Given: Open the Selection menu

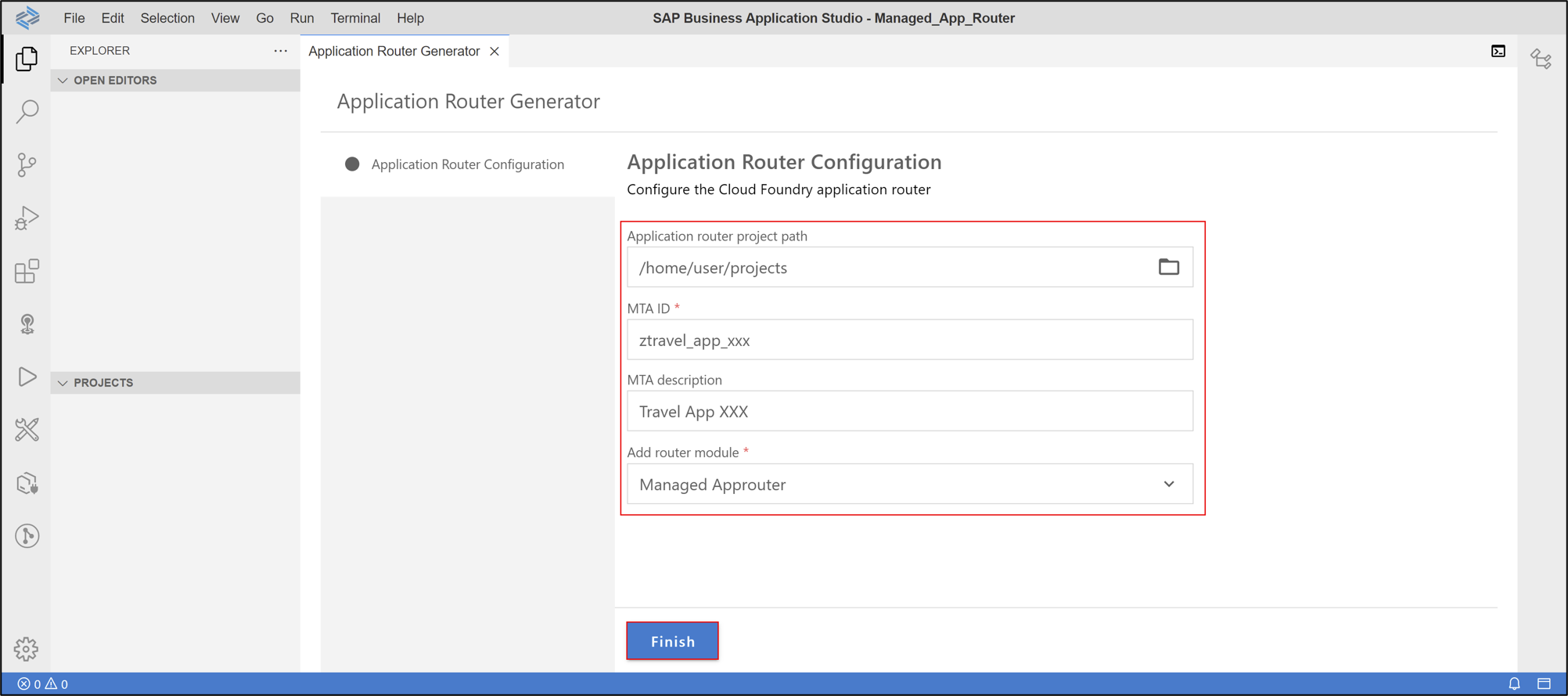Looking at the screenshot, I should point(167,18).
